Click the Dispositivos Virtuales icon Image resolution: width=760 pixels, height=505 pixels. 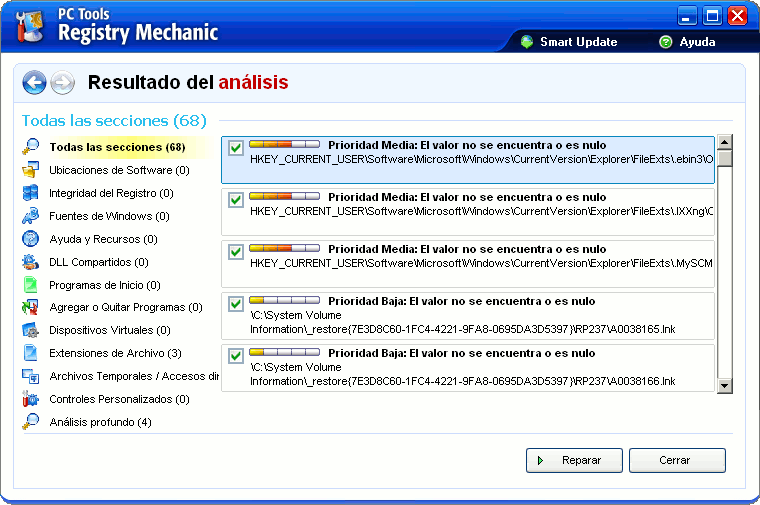[31, 330]
